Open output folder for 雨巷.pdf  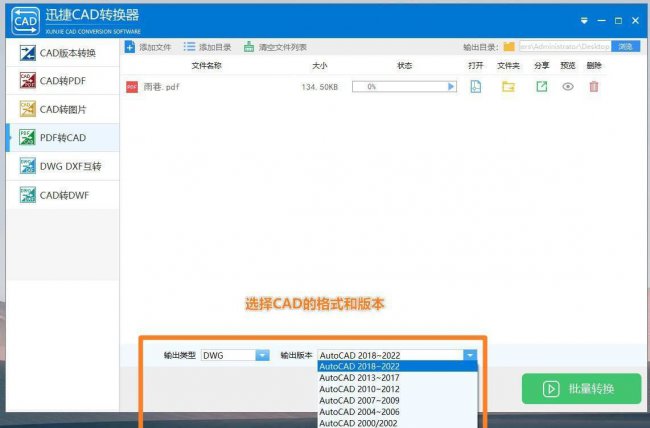click(508, 87)
